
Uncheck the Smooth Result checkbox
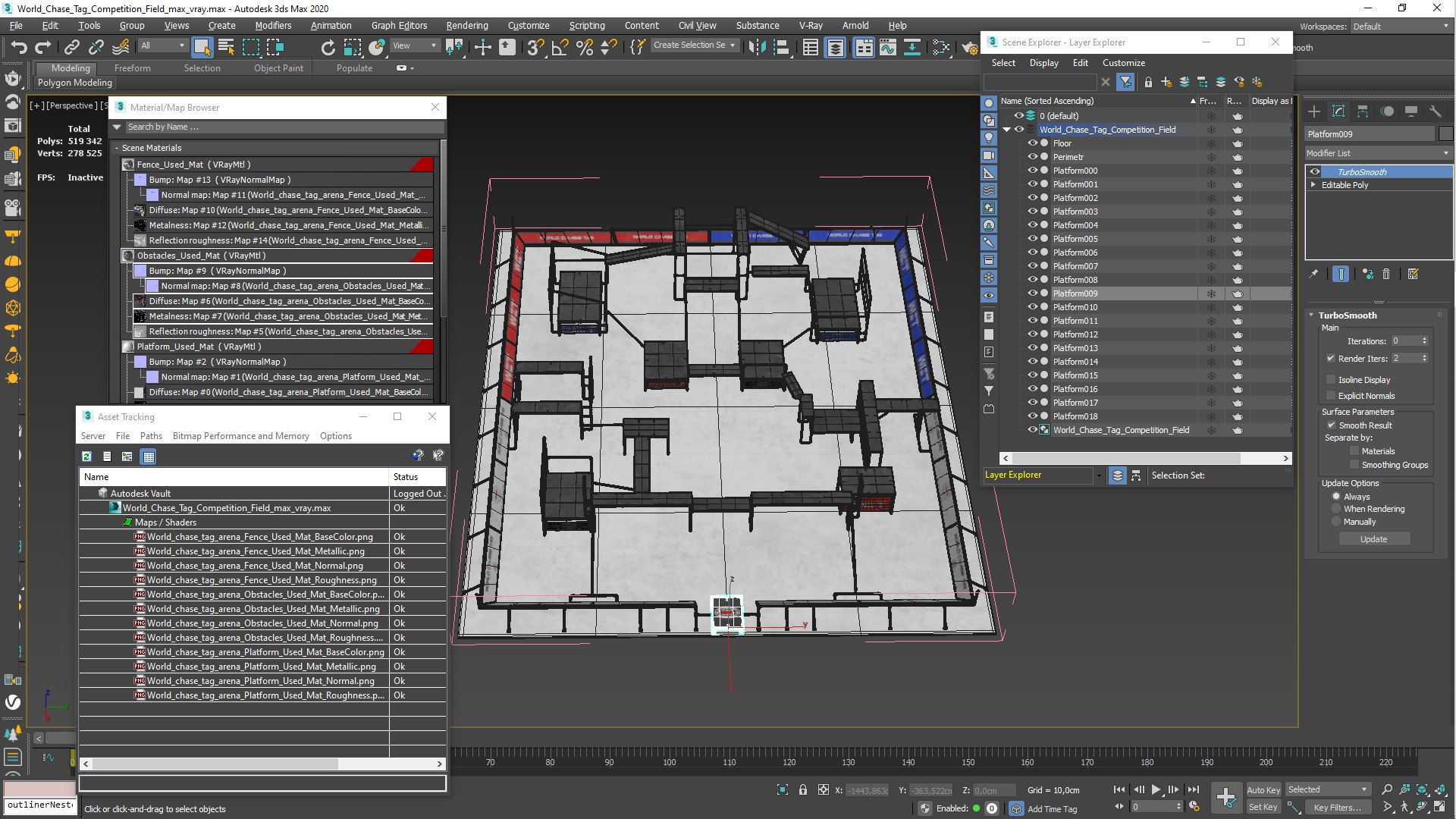pos(1331,425)
